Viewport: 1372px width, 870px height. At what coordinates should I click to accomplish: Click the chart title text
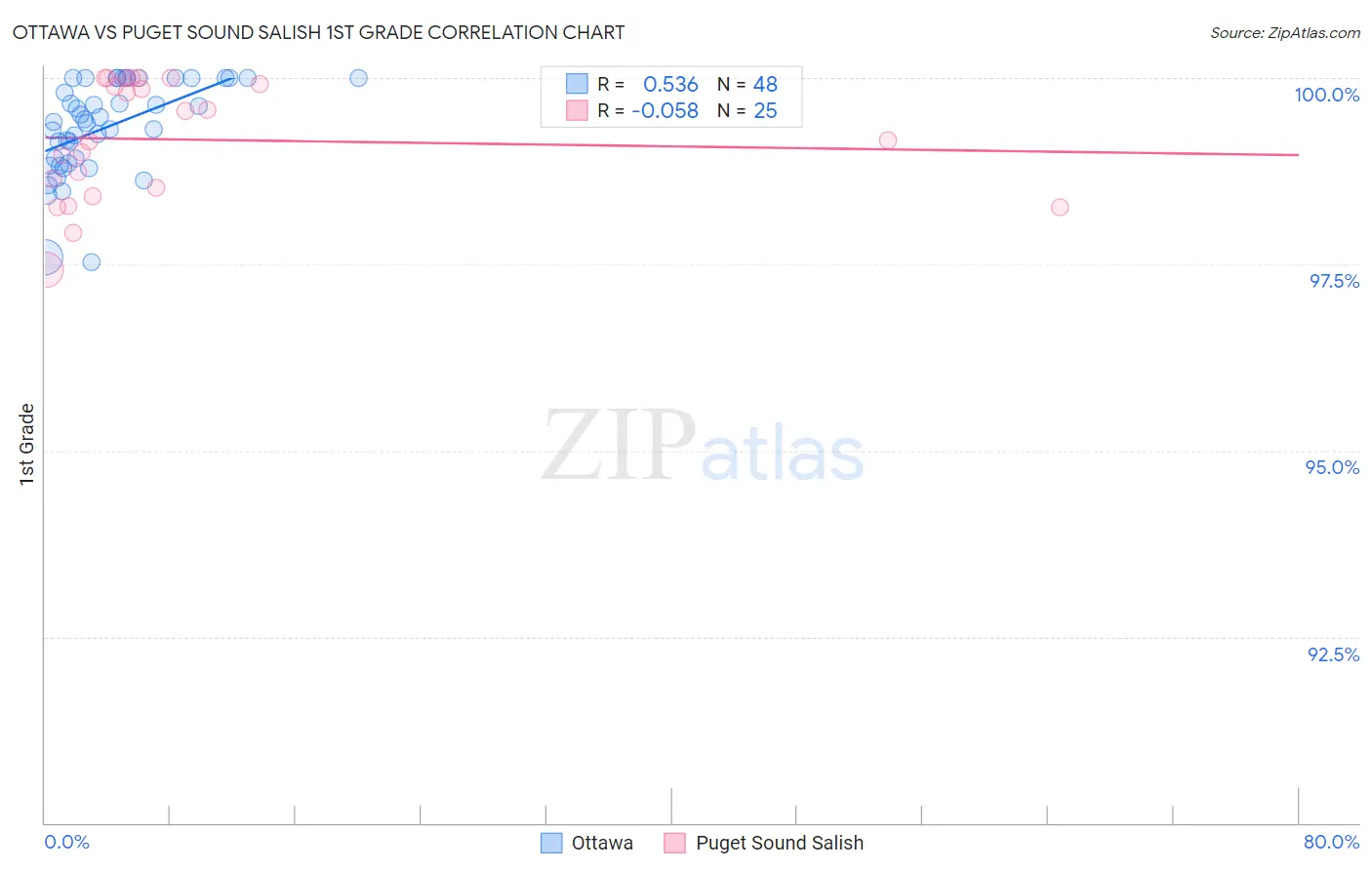318,32
